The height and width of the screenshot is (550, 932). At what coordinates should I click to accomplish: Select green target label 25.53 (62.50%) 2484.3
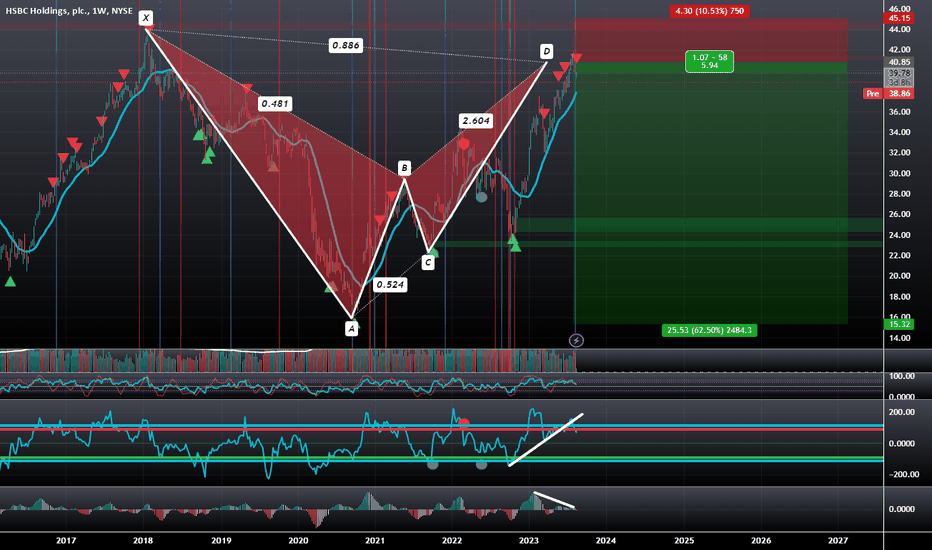(709, 330)
